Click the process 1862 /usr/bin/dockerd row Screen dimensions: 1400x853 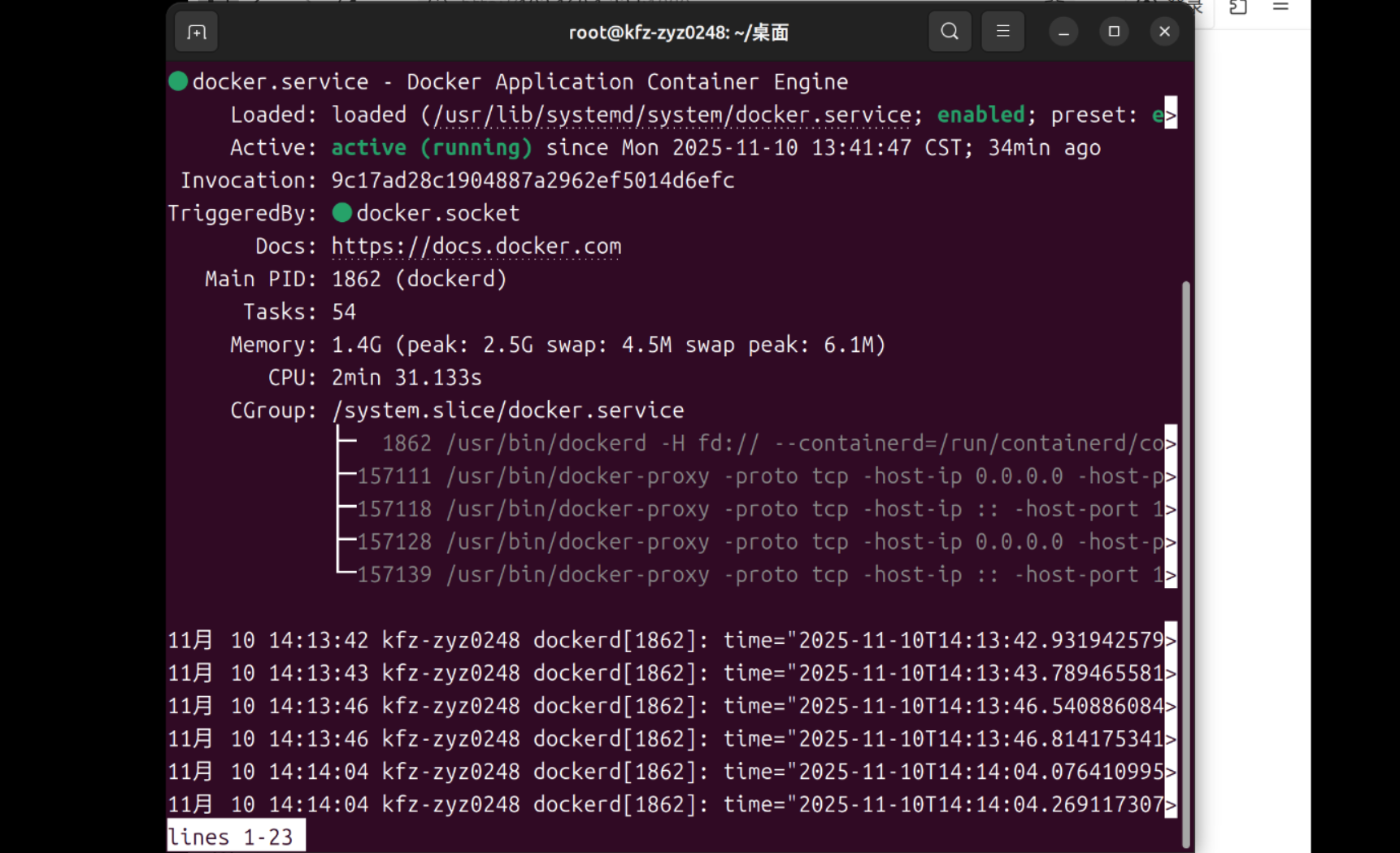[x=756, y=443]
